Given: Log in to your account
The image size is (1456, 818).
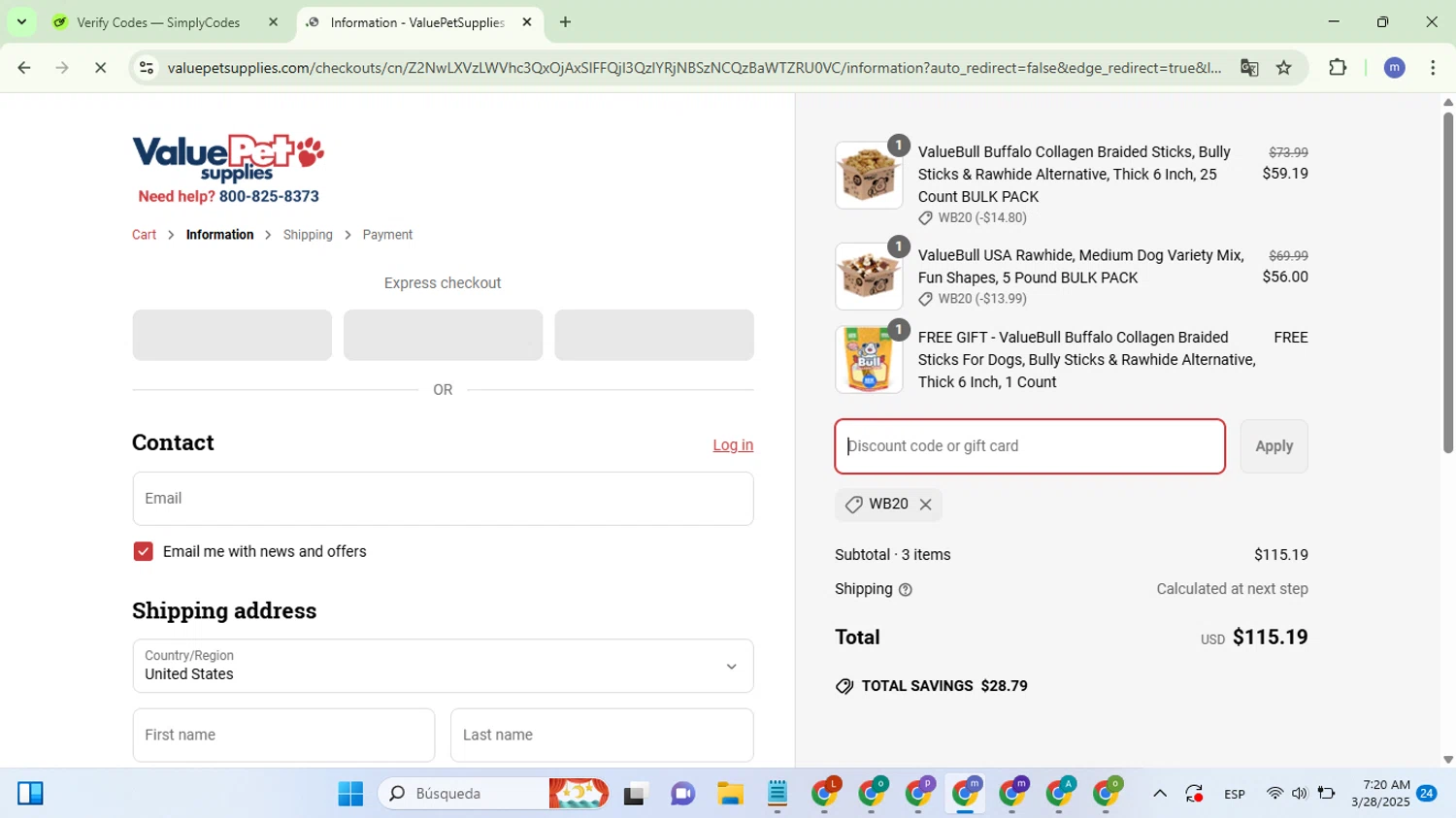Looking at the screenshot, I should 733,445.
